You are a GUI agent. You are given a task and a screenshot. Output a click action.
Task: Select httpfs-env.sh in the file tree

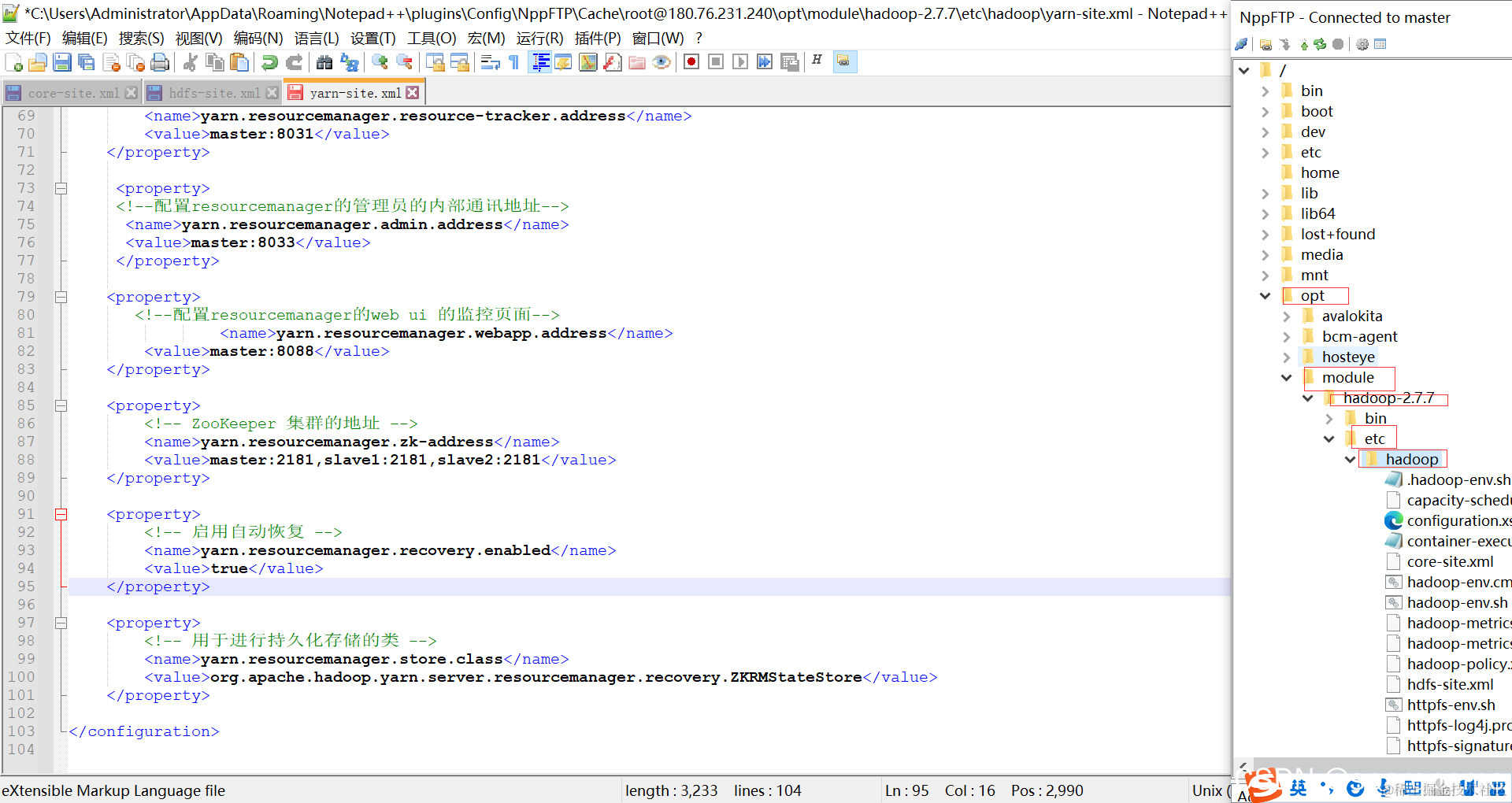[1451, 705]
